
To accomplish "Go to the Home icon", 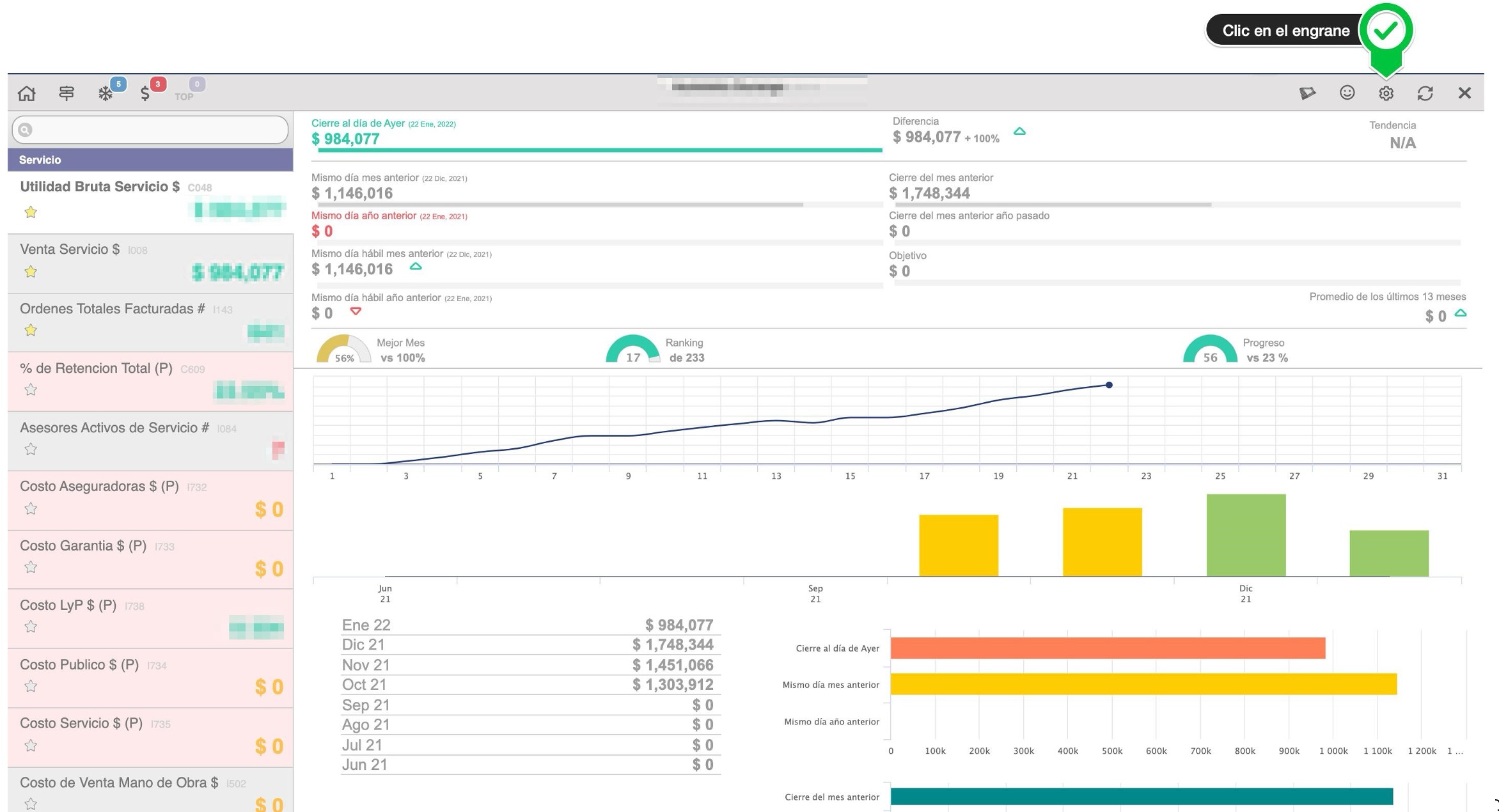I will (x=27, y=93).
